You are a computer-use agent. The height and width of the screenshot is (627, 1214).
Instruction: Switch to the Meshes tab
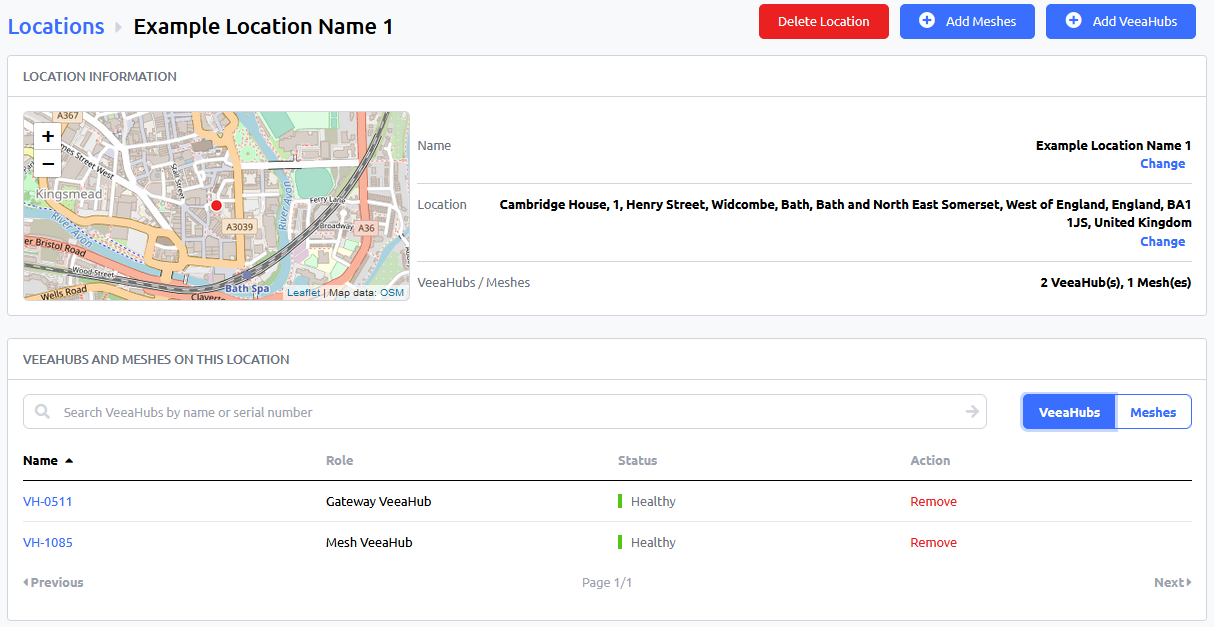click(1153, 412)
